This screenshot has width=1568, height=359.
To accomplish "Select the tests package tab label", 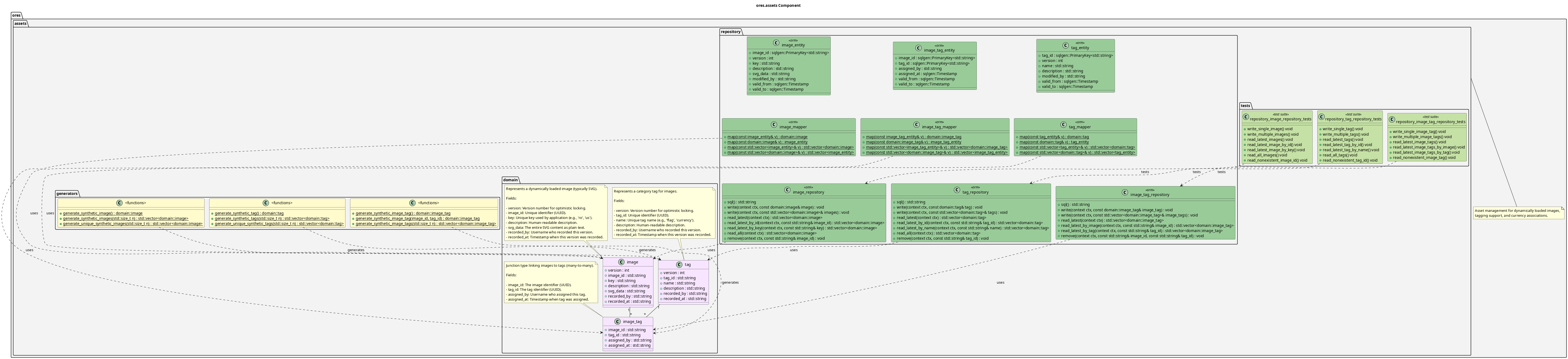I will pos(1245,106).
